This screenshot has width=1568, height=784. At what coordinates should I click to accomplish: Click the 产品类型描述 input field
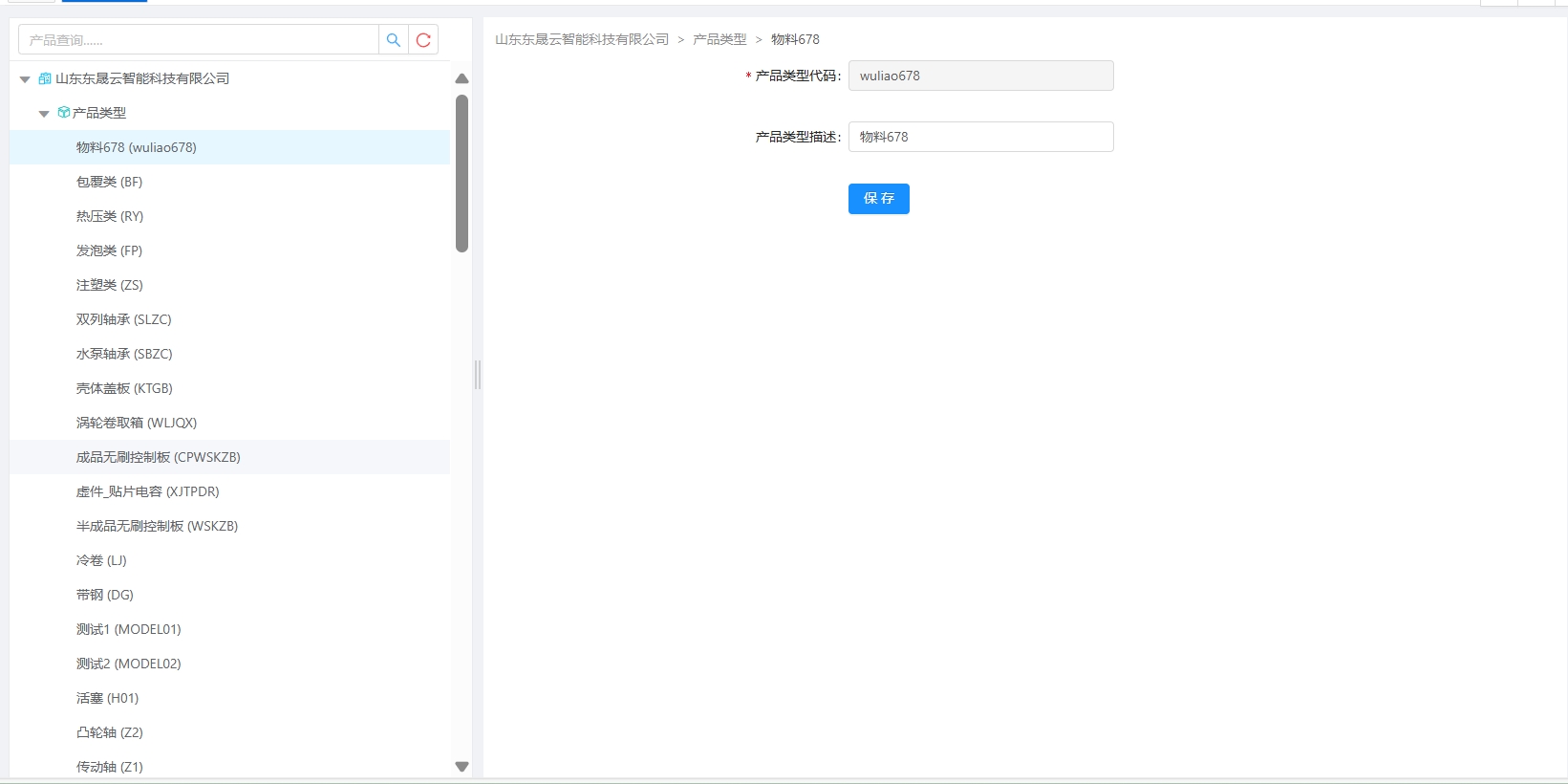pos(980,137)
